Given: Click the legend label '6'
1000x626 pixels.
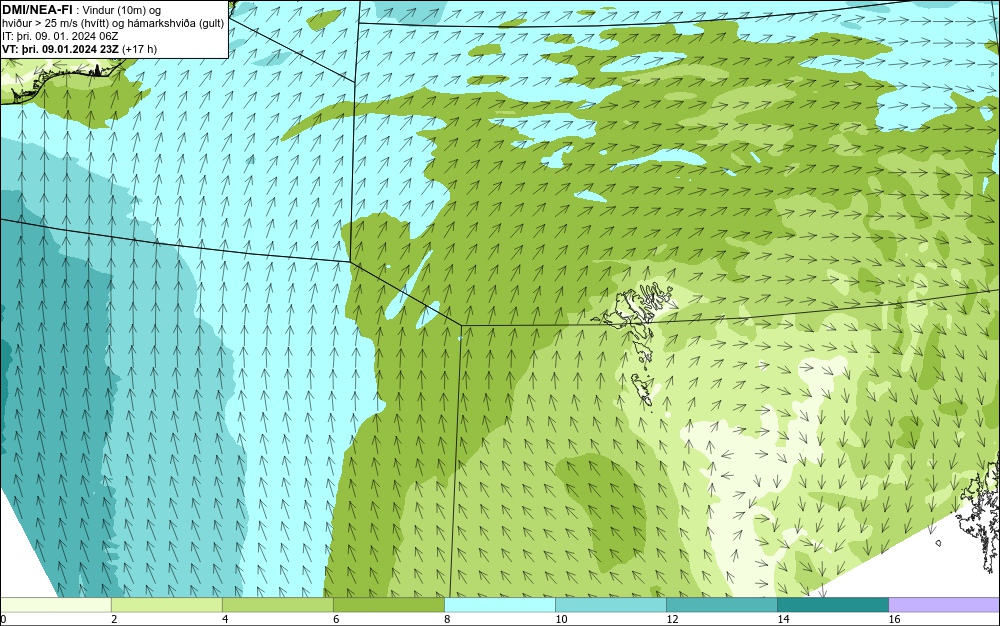Looking at the screenshot, I should [x=336, y=619].
